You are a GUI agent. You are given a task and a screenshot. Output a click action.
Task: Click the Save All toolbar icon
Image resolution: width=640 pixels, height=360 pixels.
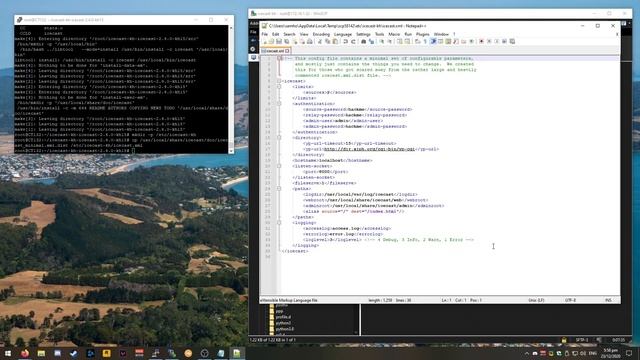(x=286, y=41)
